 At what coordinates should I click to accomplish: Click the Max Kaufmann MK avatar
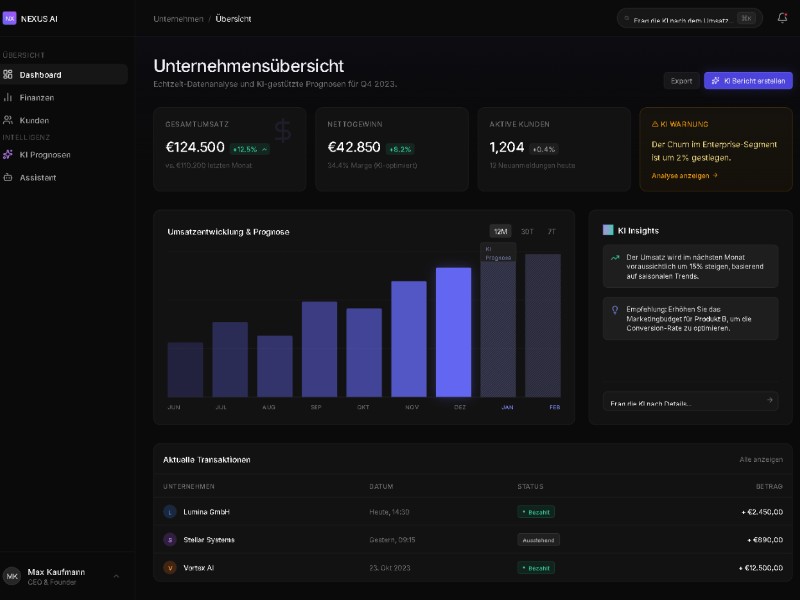coord(12,576)
